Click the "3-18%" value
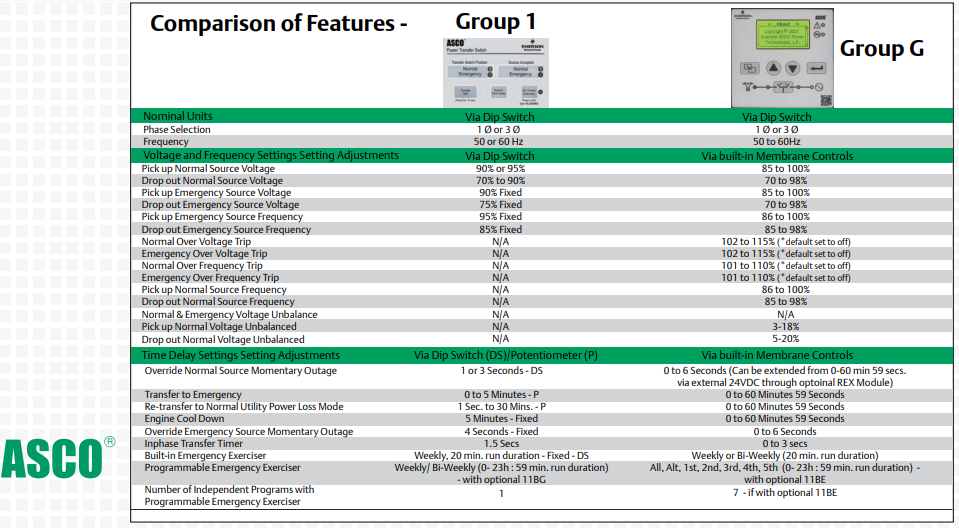The height and width of the screenshot is (528, 959). [785, 327]
